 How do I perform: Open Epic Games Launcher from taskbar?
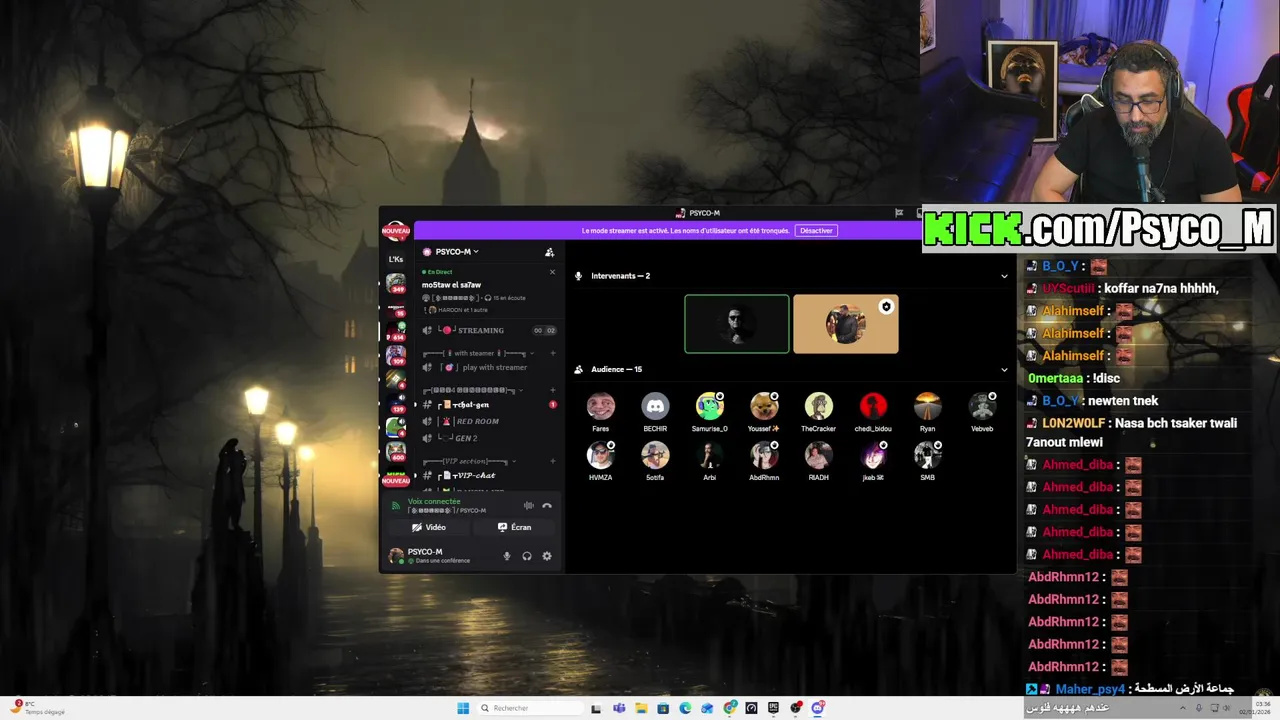click(774, 708)
